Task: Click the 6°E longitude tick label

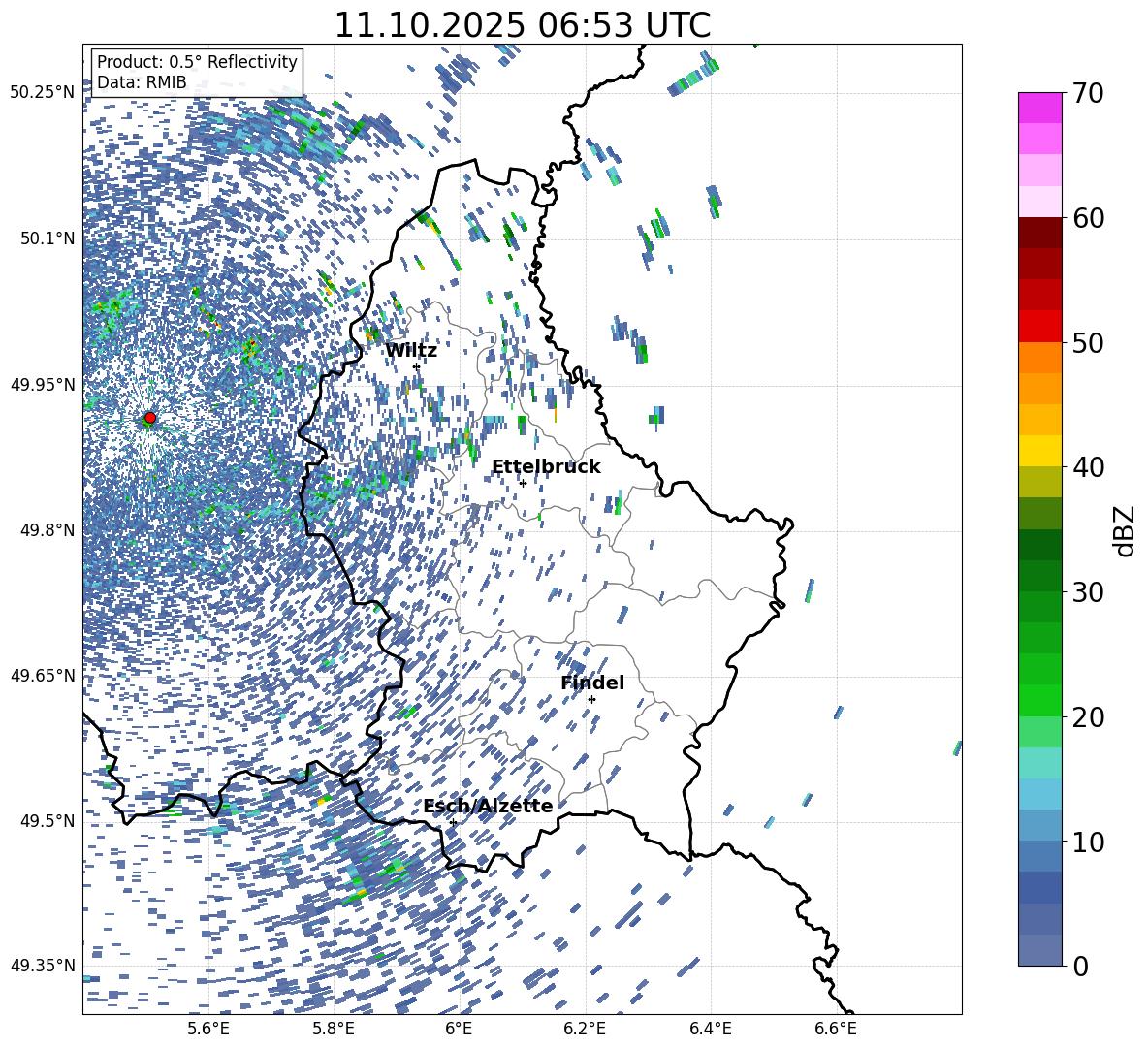Action: point(459,1029)
